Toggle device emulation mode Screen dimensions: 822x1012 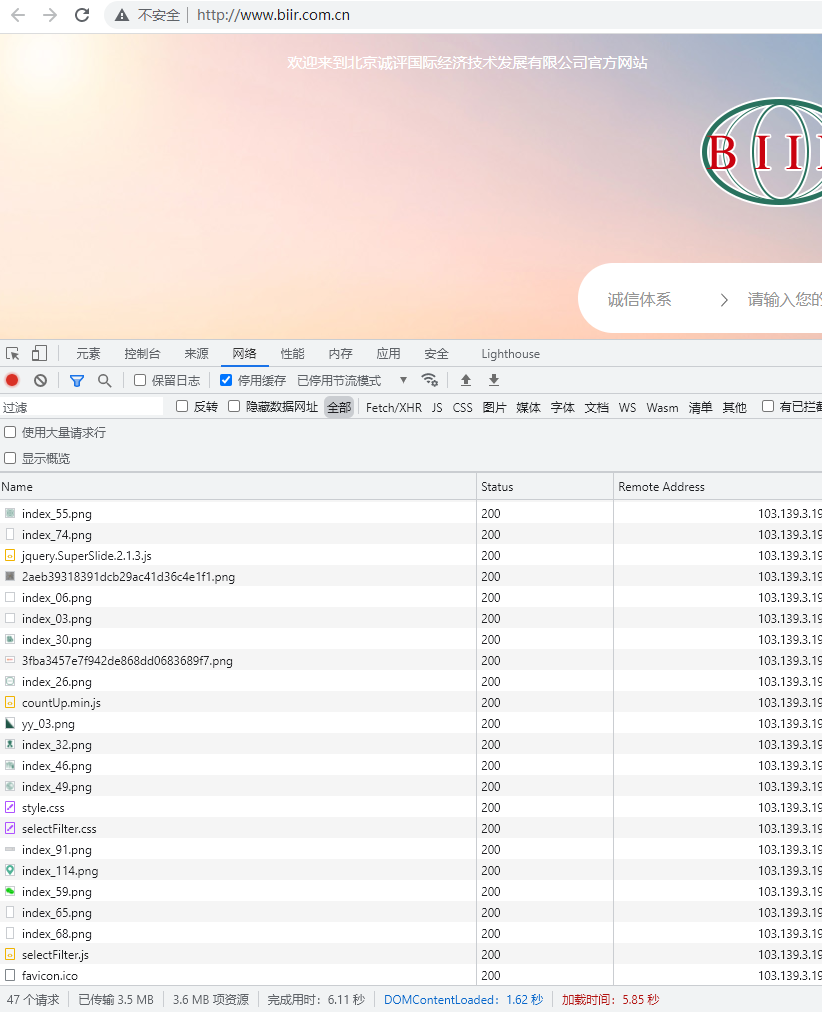click(38, 353)
